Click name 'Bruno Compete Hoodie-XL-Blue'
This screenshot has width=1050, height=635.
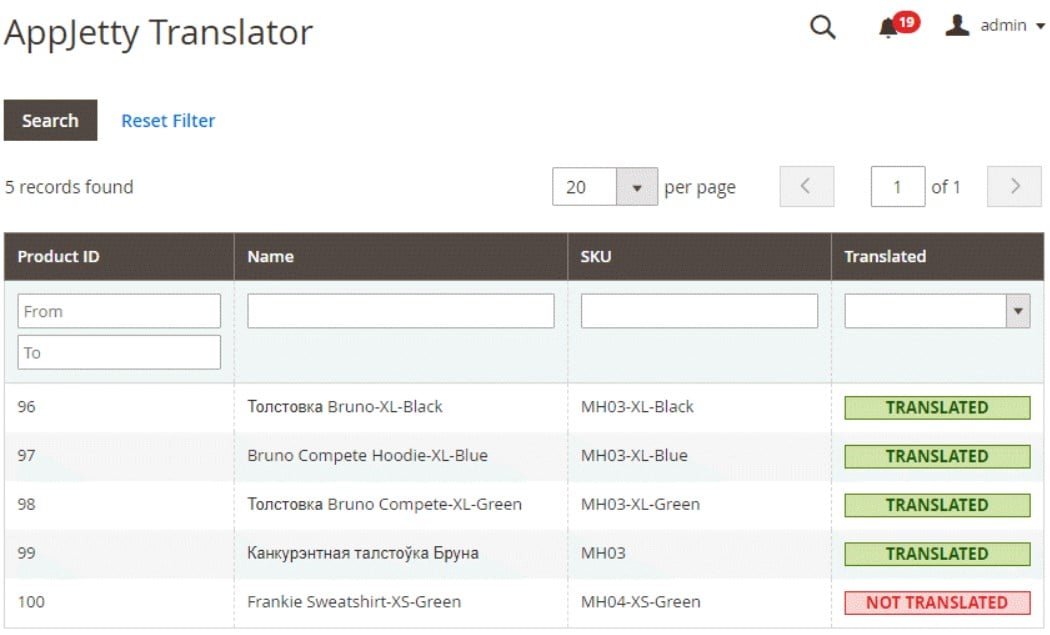coord(367,455)
